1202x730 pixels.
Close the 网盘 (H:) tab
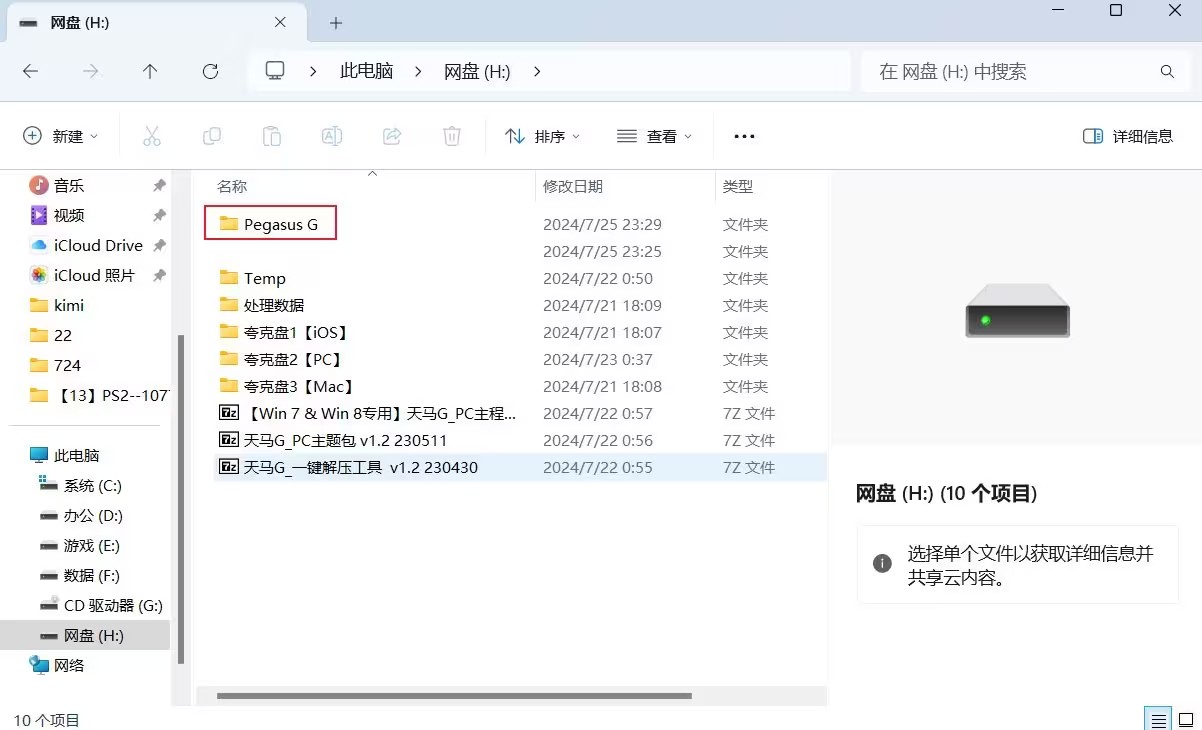[281, 22]
